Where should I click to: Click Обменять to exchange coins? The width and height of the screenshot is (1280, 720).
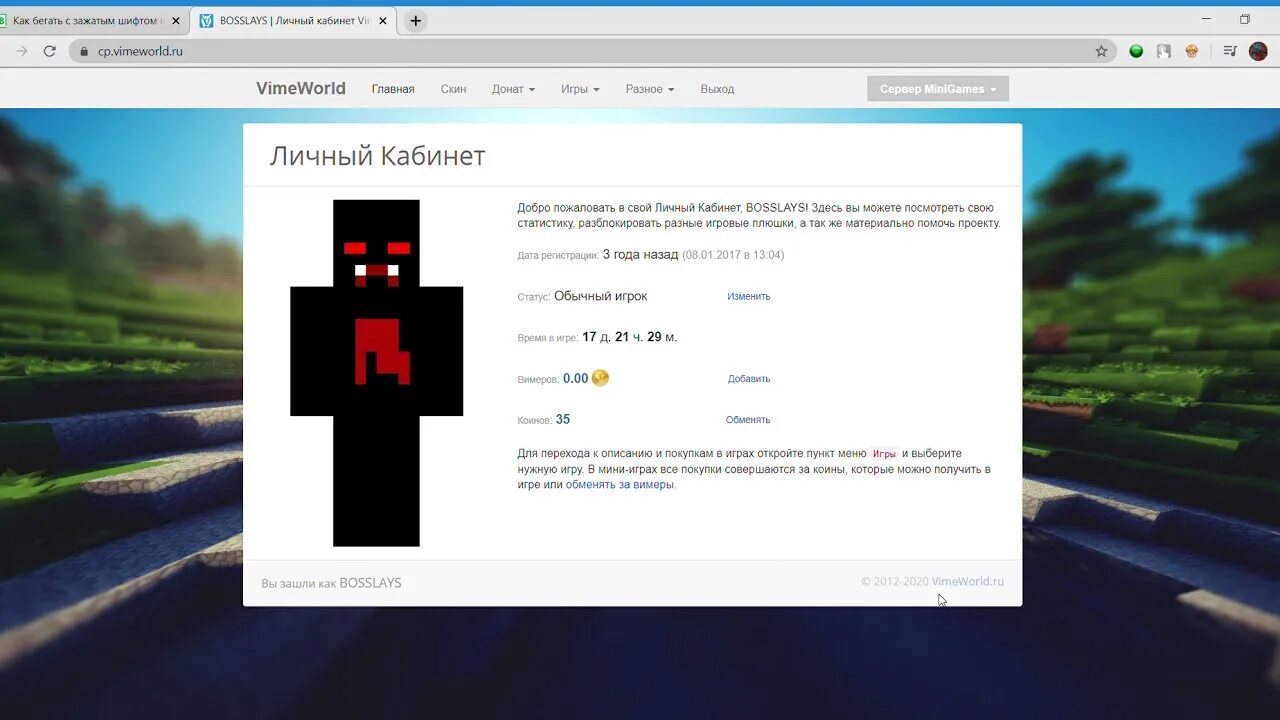click(748, 420)
